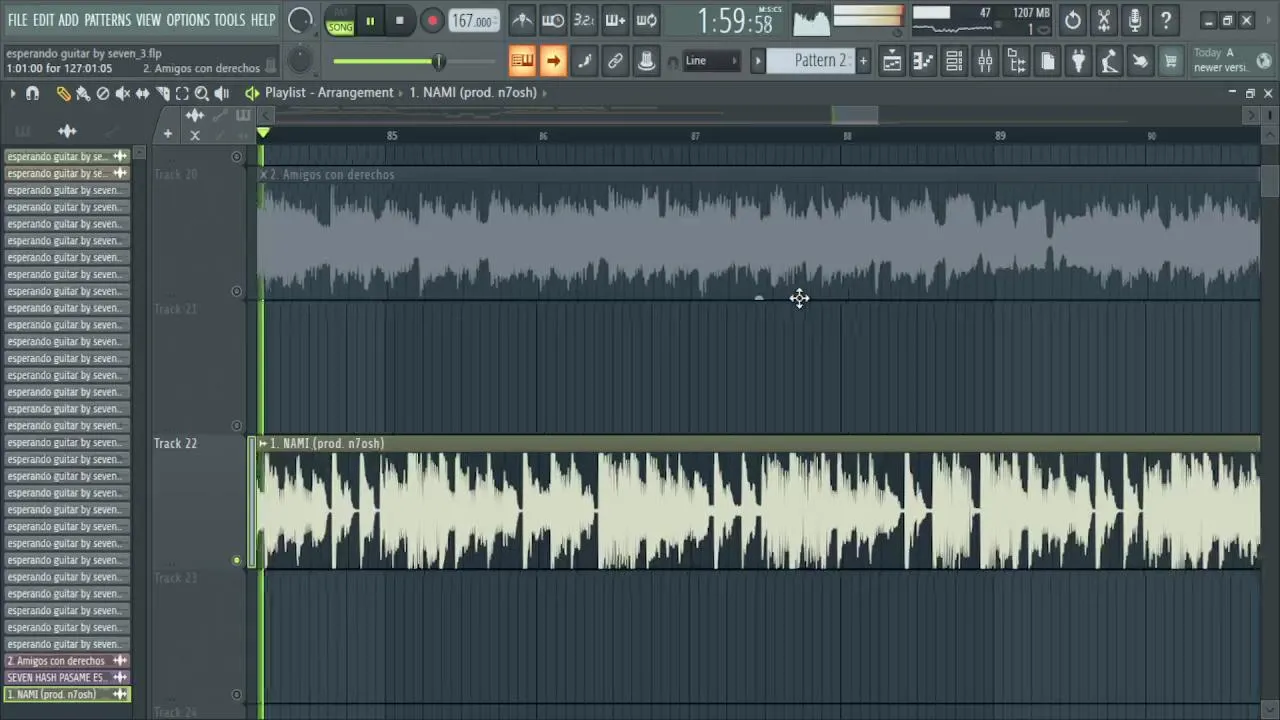Open the Piano roll view button
This screenshot has height=720, width=1280.
[x=923, y=61]
